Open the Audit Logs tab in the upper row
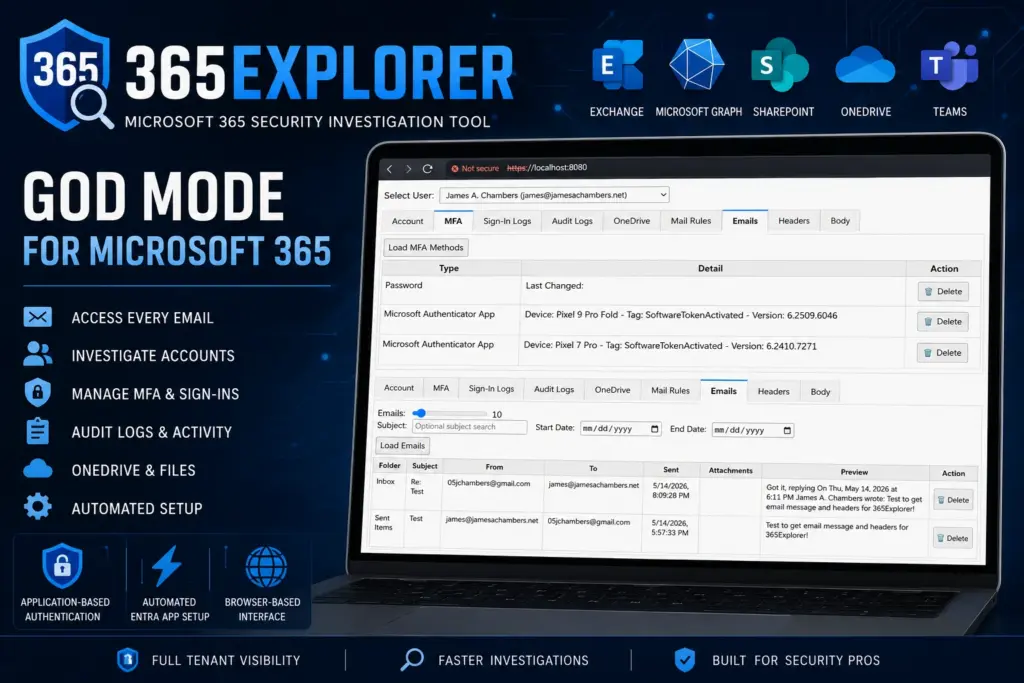This screenshot has width=1024, height=683. coord(572,221)
